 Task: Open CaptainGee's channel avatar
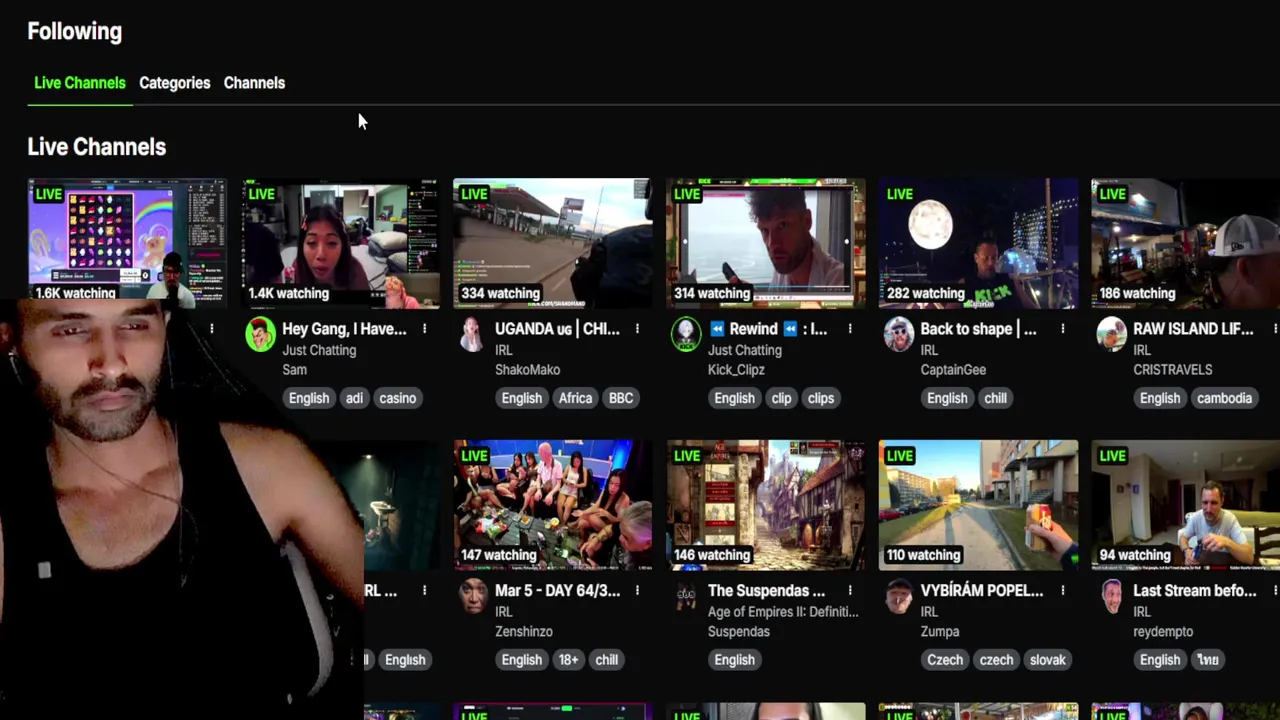(x=899, y=334)
